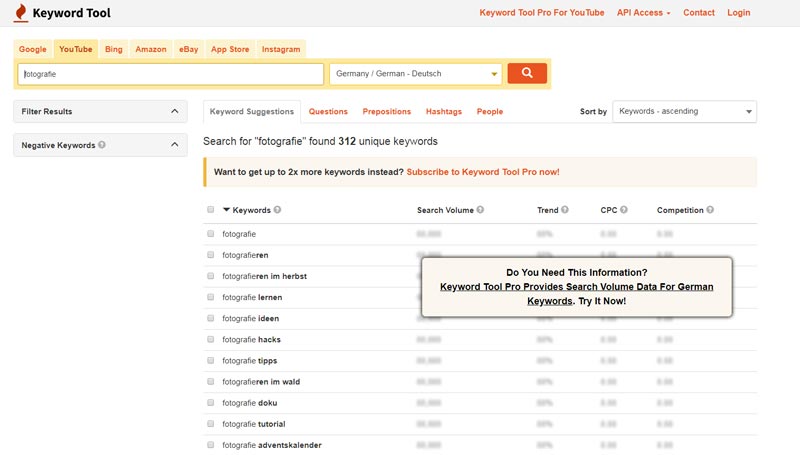Click the orange search magnifier button
This screenshot has width=800, height=455.
point(527,73)
